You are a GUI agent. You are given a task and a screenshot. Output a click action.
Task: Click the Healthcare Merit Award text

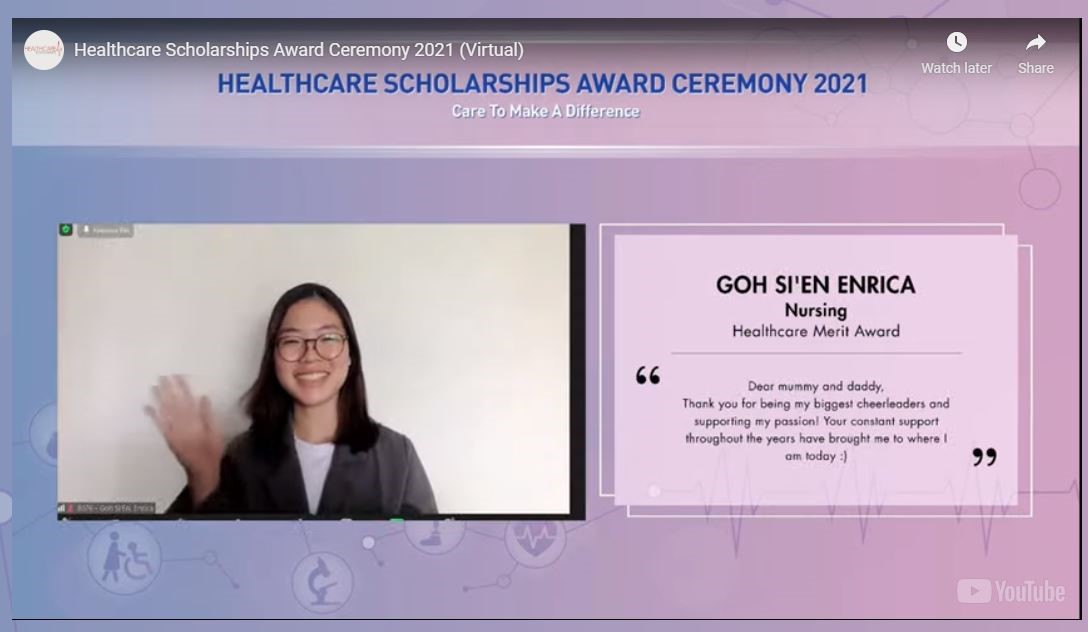pyautogui.click(x=815, y=331)
